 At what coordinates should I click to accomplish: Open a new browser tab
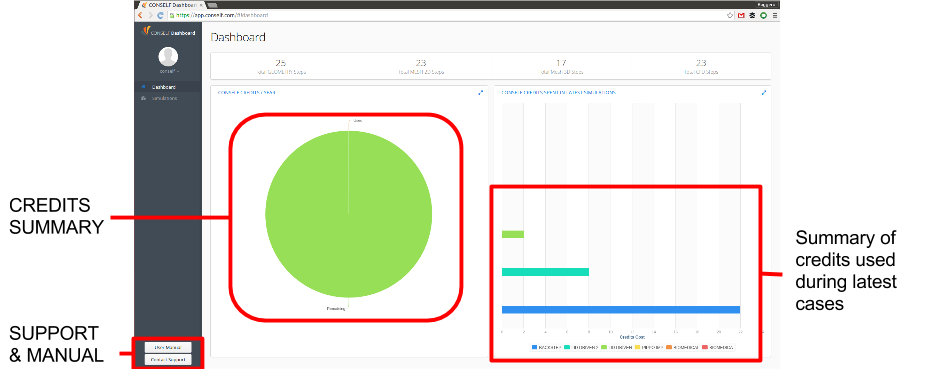213,5
